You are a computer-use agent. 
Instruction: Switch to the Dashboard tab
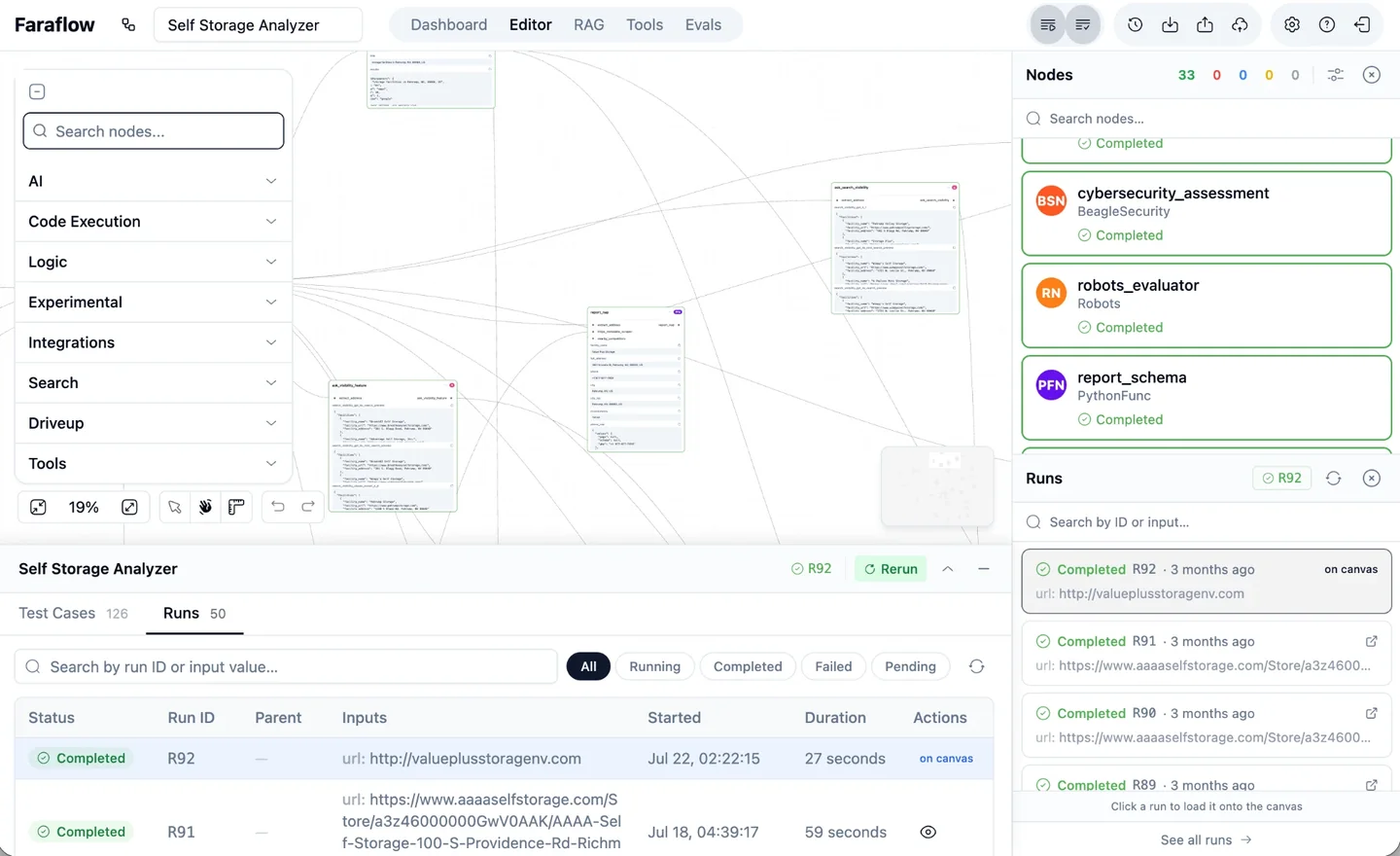point(449,25)
